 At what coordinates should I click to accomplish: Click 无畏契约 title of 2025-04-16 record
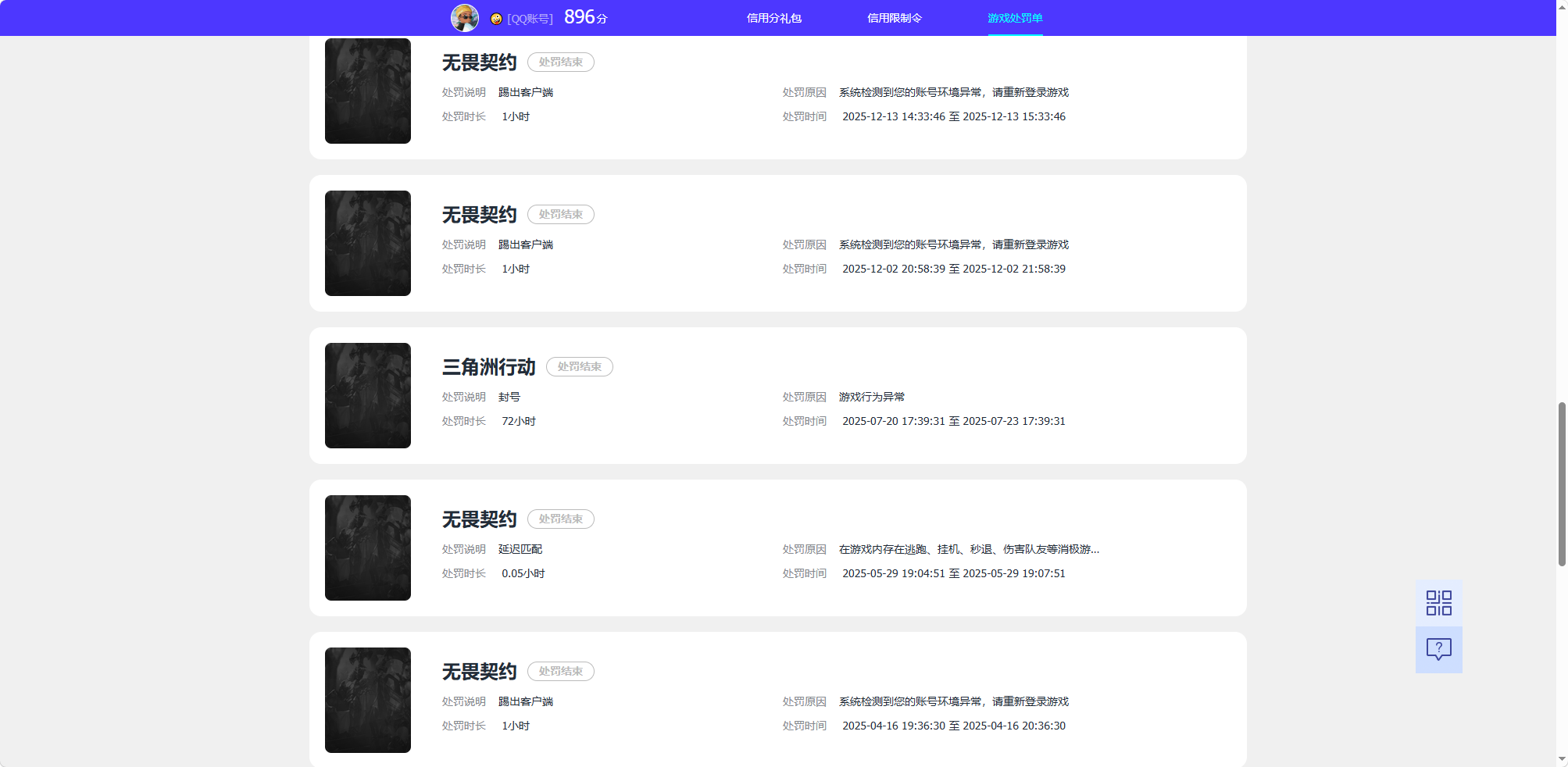tap(480, 672)
